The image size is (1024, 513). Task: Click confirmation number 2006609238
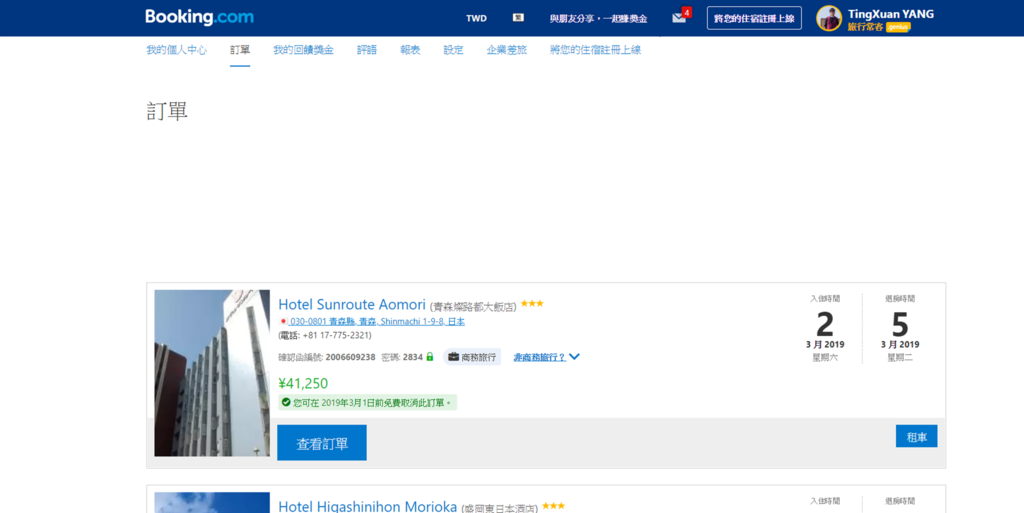pyautogui.click(x=350, y=357)
